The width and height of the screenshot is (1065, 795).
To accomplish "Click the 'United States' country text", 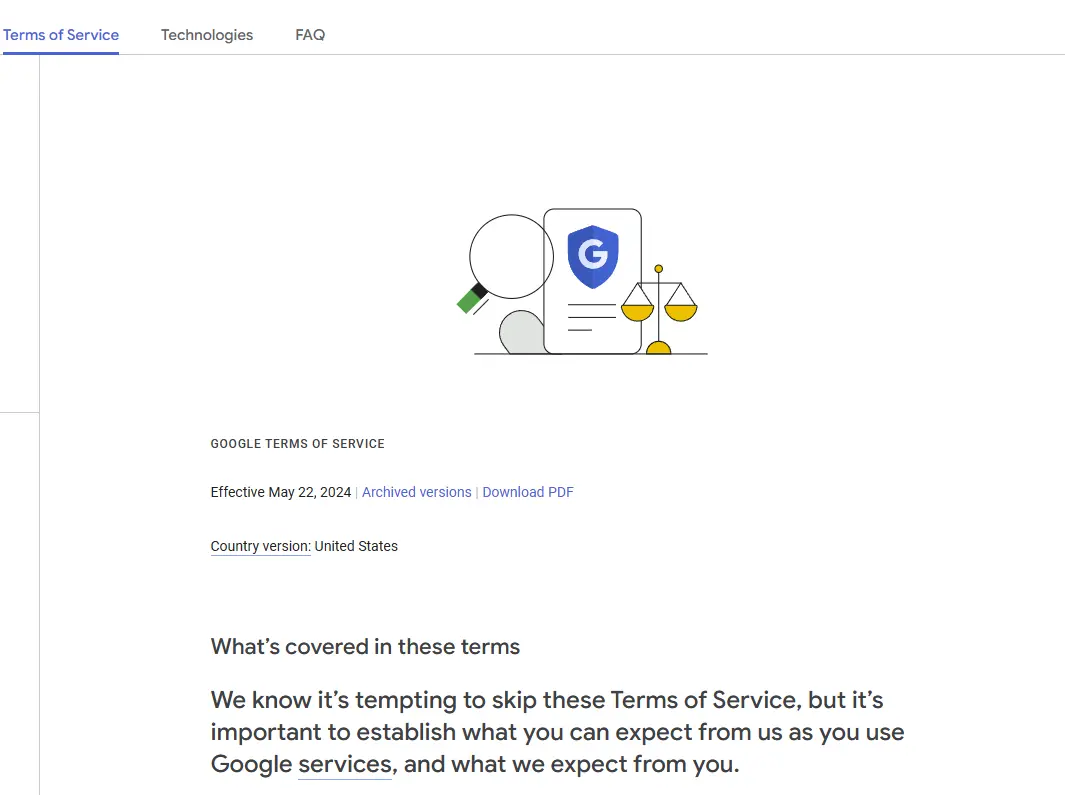I will pyautogui.click(x=356, y=546).
